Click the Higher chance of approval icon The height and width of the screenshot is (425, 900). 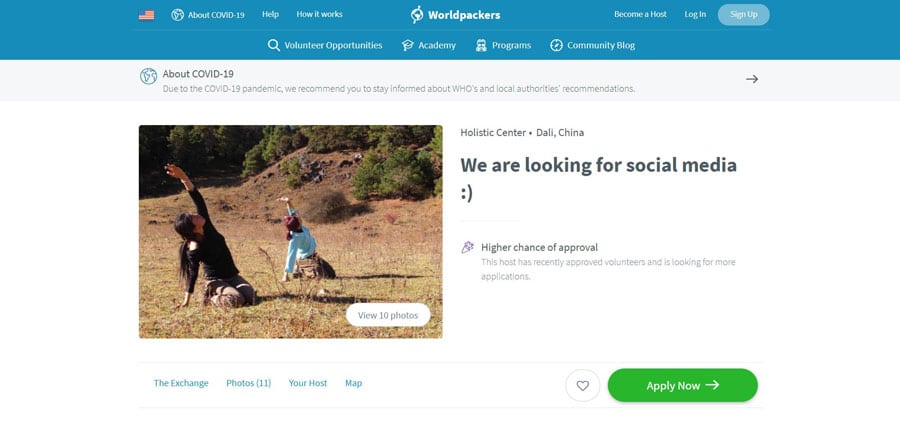468,248
